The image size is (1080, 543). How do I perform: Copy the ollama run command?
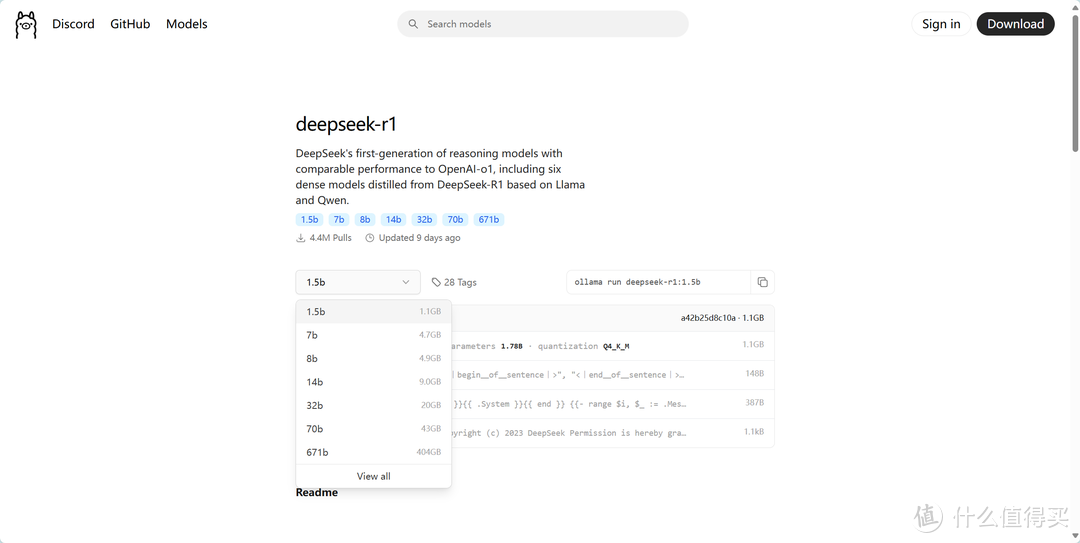coord(762,282)
